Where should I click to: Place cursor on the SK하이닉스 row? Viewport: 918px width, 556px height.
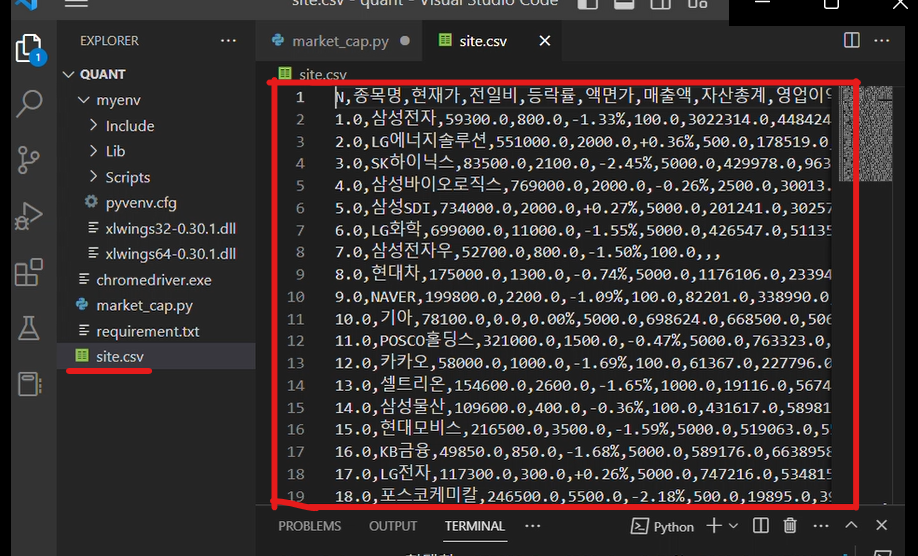pos(583,163)
